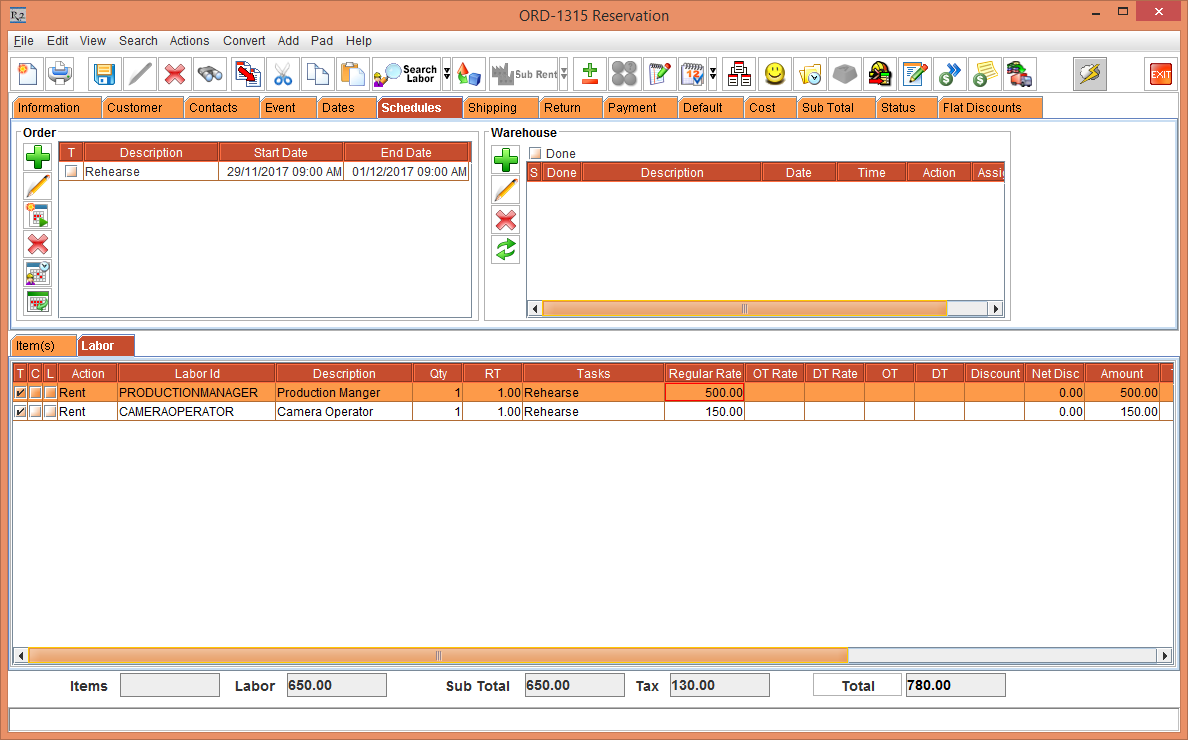
Task: Open search using the binoculars icon
Action: tap(209, 73)
